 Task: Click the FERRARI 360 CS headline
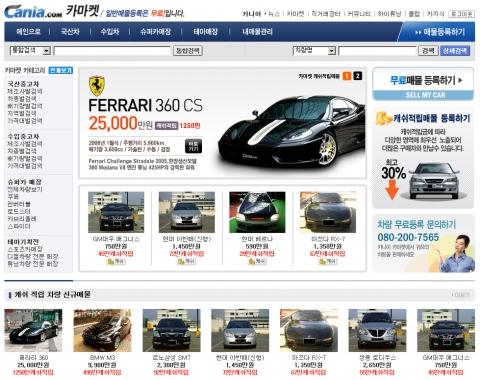145,106
